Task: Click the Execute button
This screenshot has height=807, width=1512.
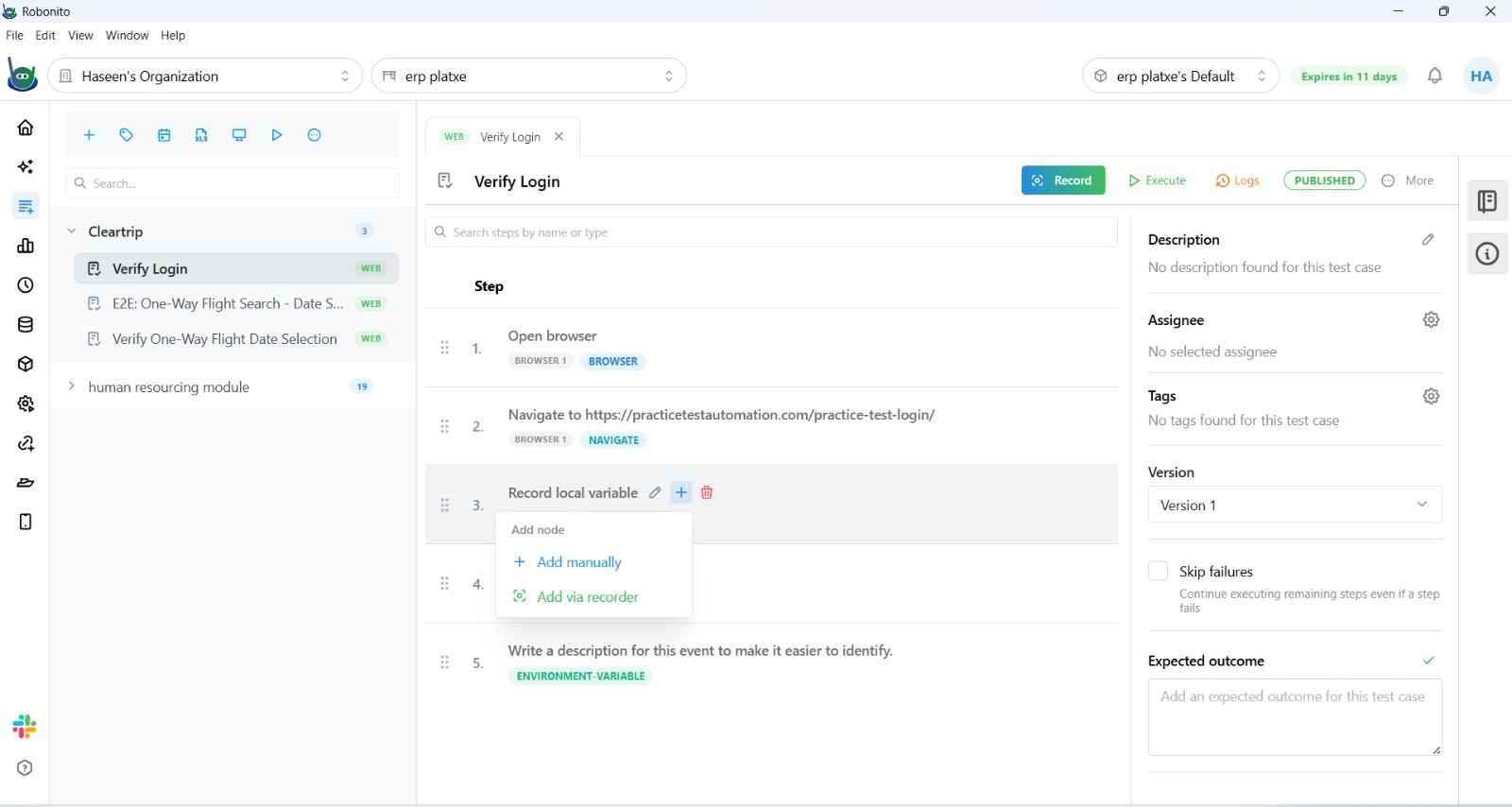Action: point(1157,180)
